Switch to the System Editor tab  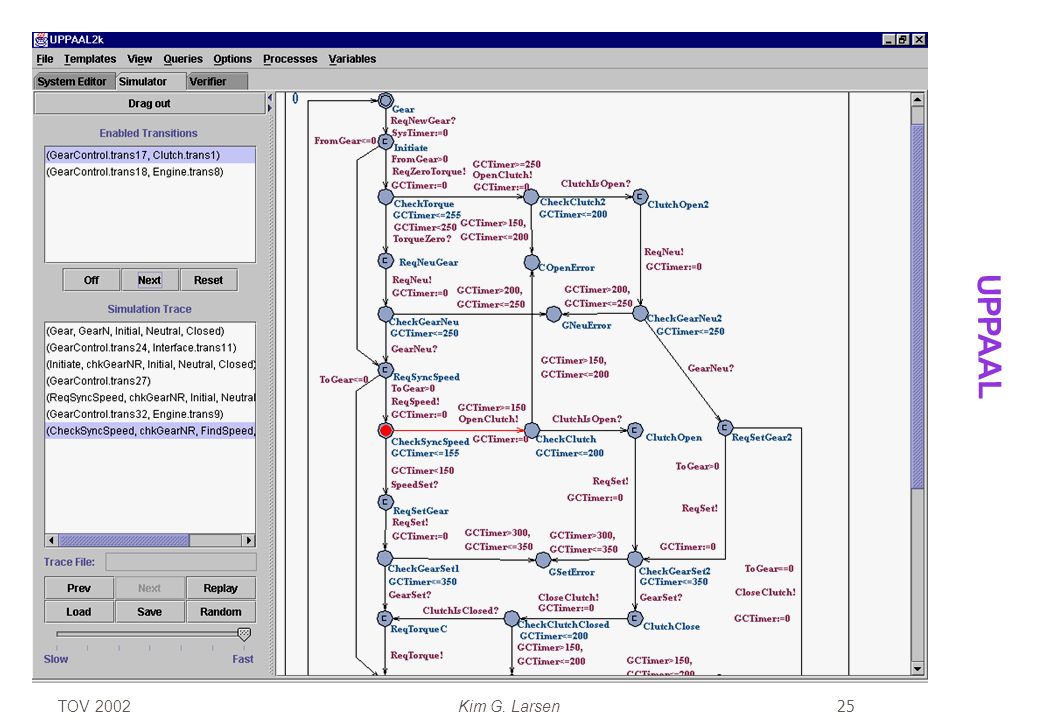coord(74,82)
